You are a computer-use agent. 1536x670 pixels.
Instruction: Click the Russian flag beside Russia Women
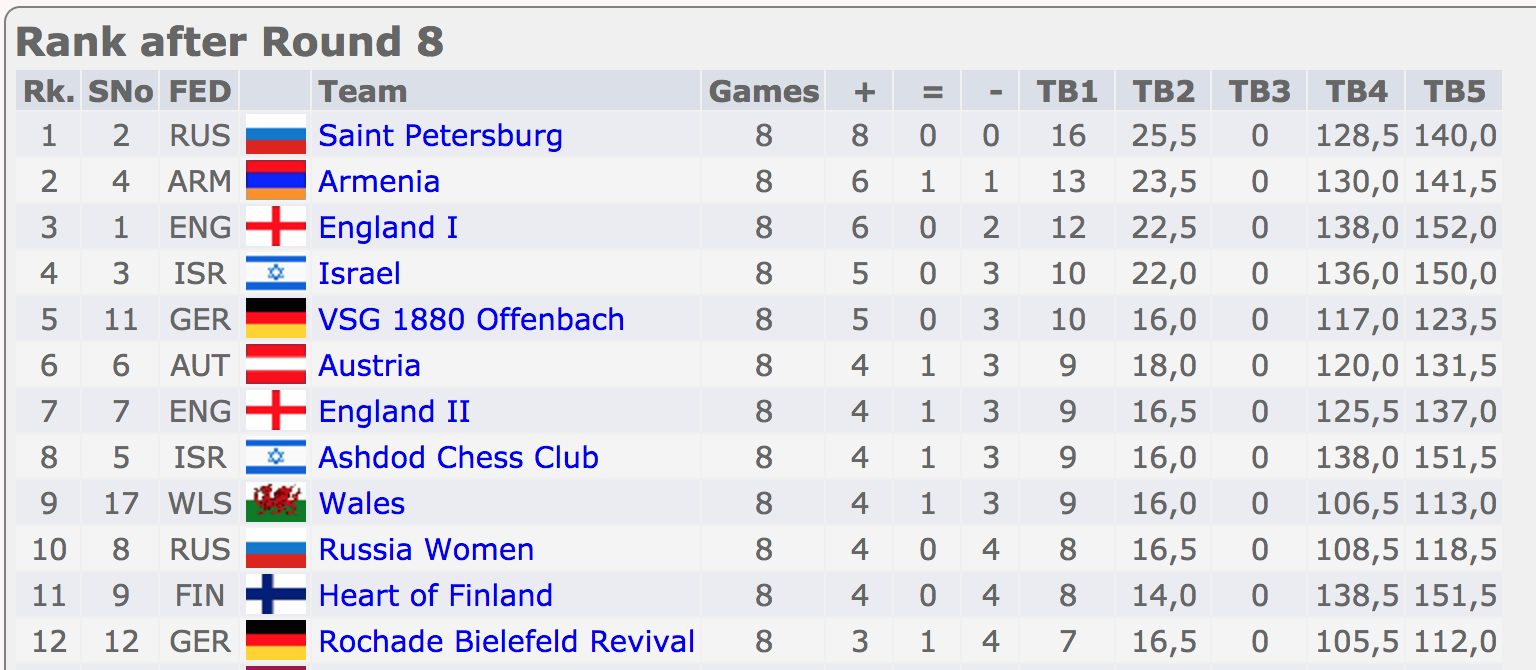click(275, 549)
